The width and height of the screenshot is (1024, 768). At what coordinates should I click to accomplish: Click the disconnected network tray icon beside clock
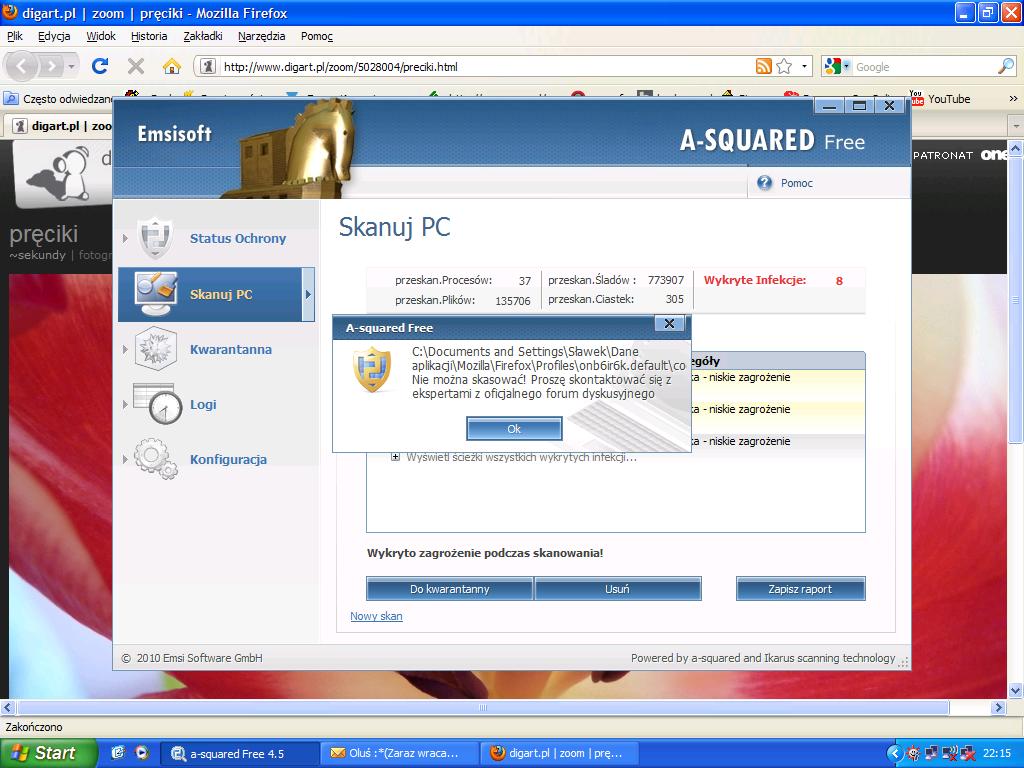968,754
